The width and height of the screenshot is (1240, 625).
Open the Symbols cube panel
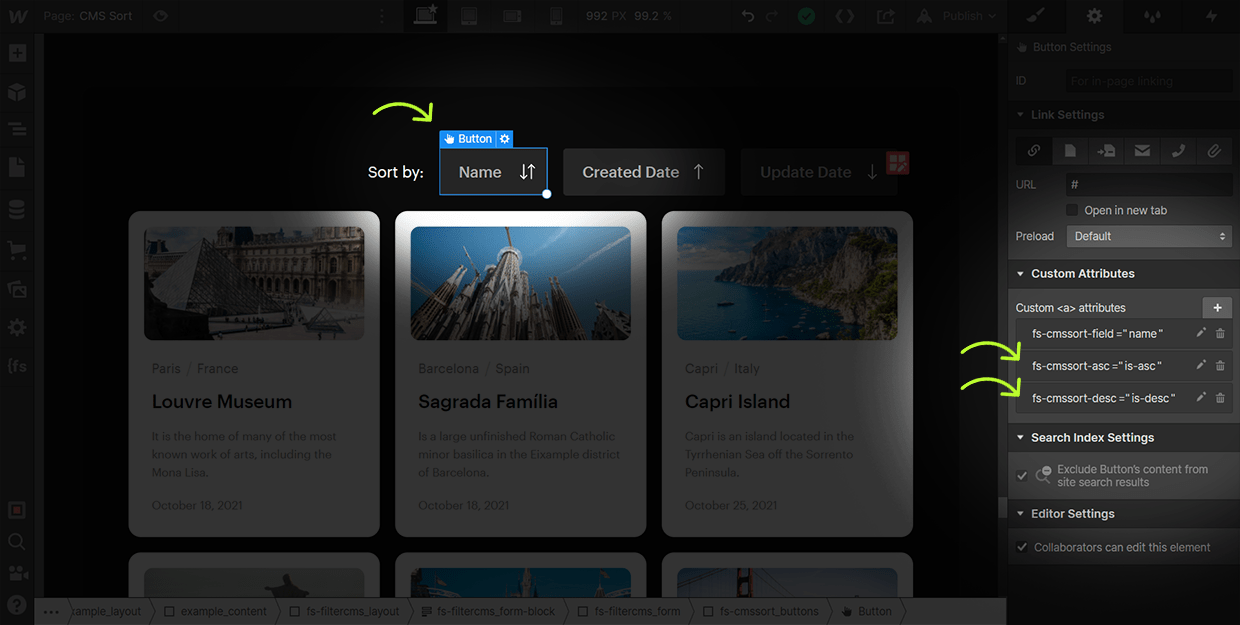pyautogui.click(x=17, y=92)
